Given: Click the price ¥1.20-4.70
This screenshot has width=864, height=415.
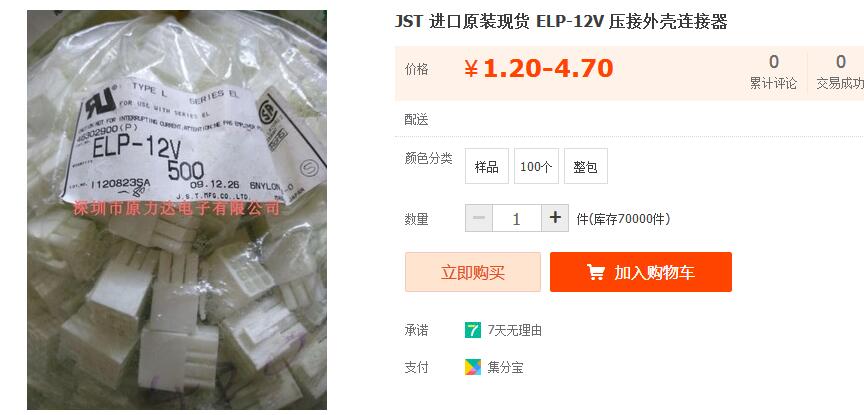Looking at the screenshot, I should (538, 69).
